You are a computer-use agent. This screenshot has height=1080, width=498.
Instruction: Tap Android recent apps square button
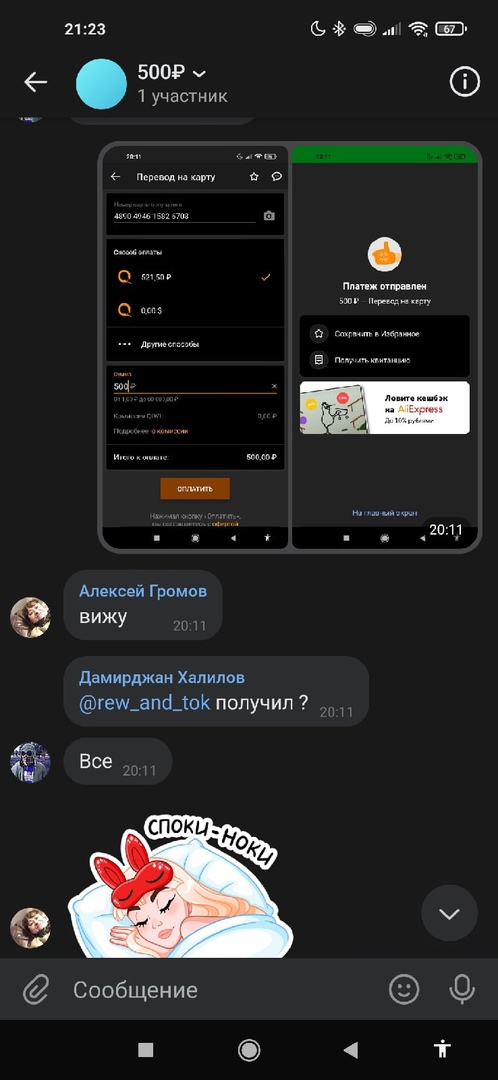point(145,1050)
